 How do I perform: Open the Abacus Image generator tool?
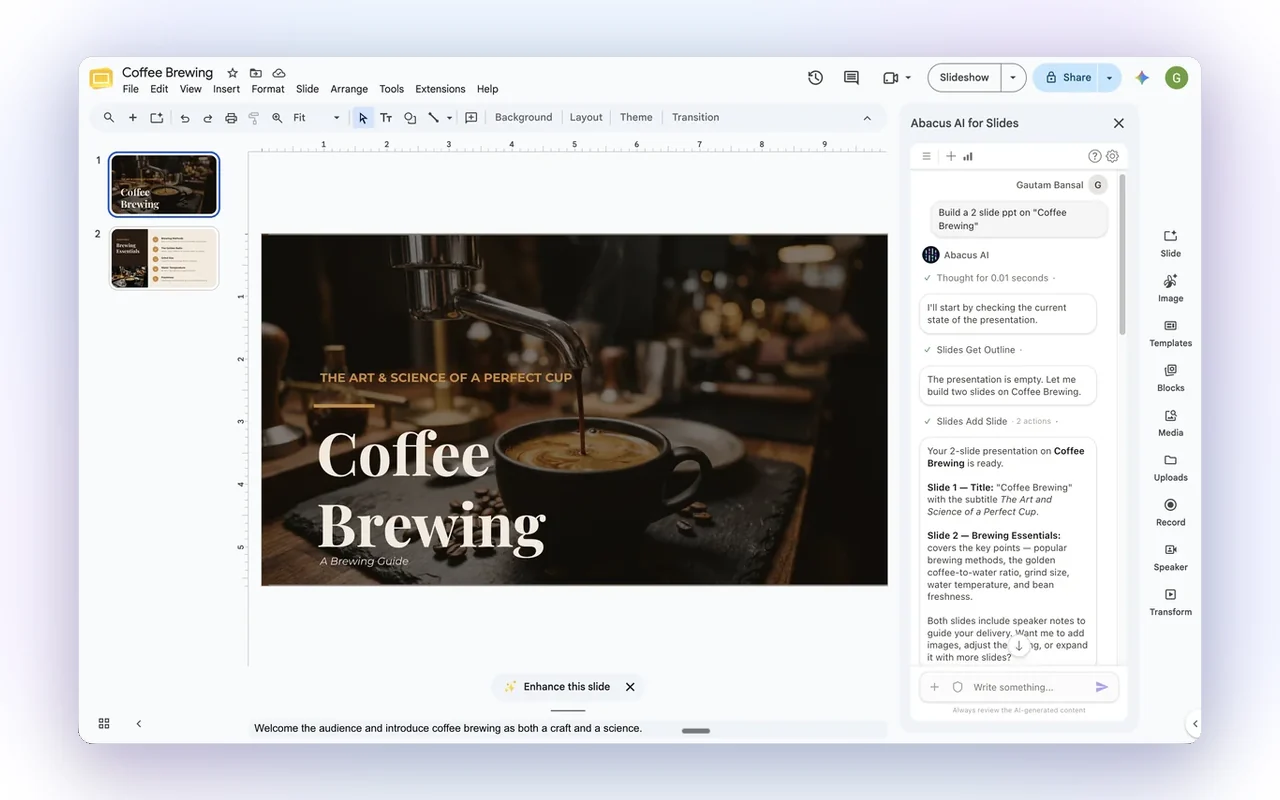tap(1170, 288)
